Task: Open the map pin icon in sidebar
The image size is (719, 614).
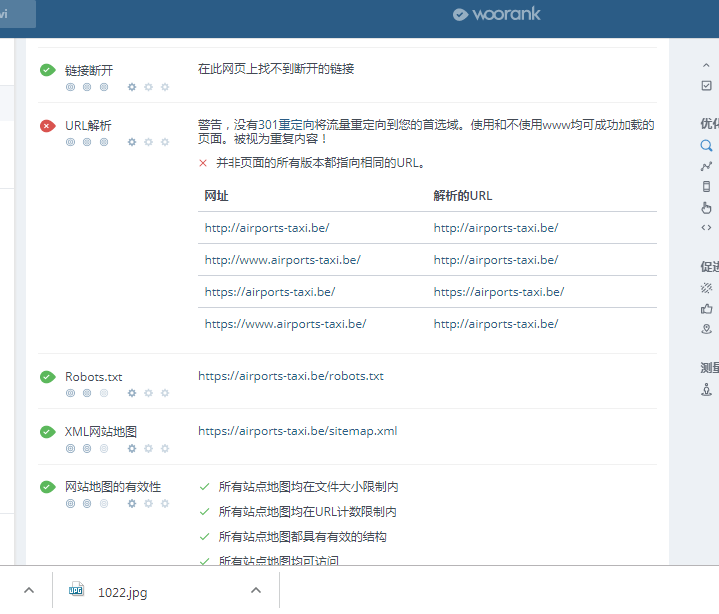Action: tap(706, 329)
